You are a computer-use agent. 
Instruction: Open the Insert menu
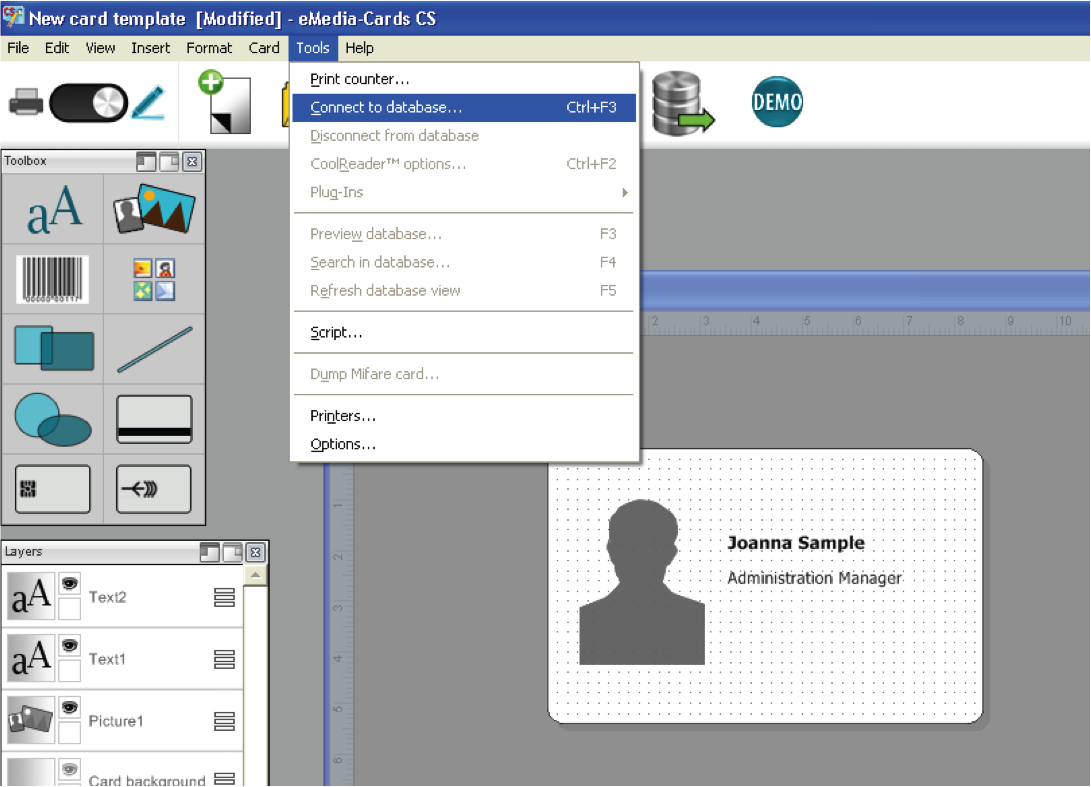(150, 48)
